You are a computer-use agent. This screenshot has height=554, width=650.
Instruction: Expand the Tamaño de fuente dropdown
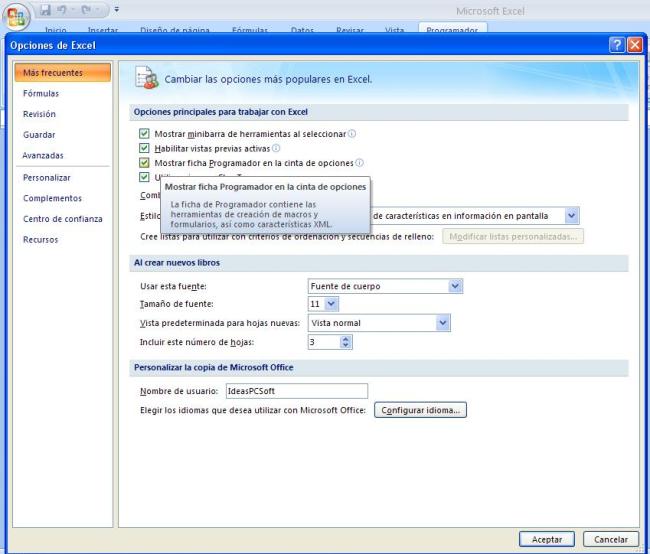[x=332, y=304]
